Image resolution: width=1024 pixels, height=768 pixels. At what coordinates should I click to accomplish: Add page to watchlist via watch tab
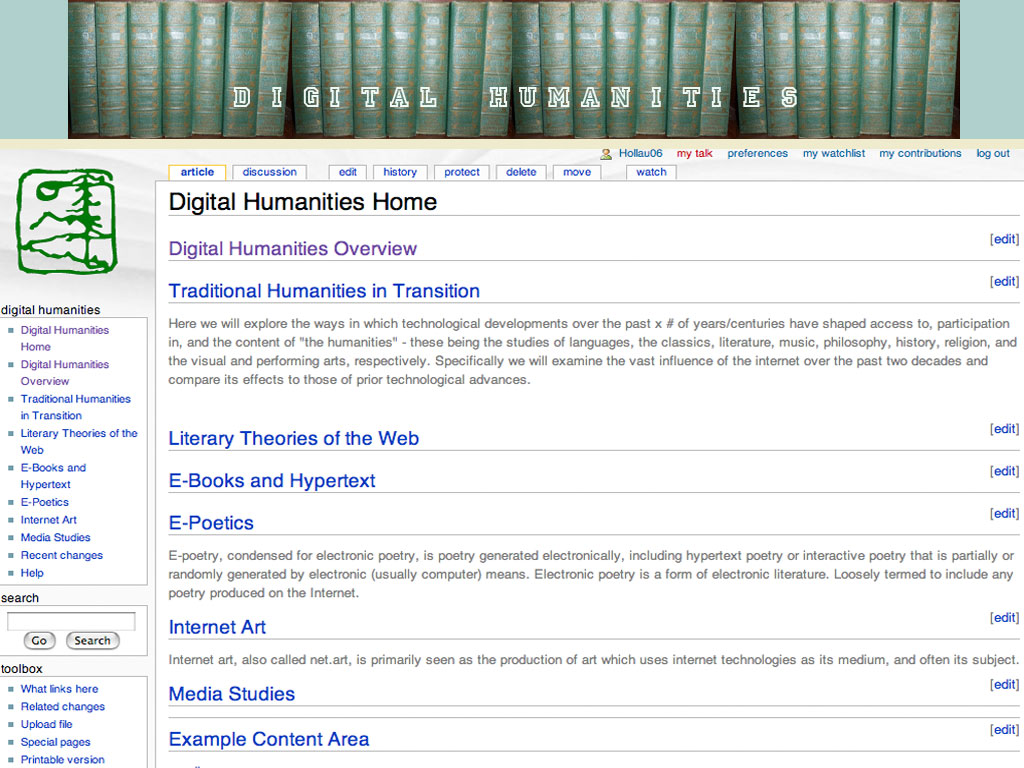coord(651,172)
